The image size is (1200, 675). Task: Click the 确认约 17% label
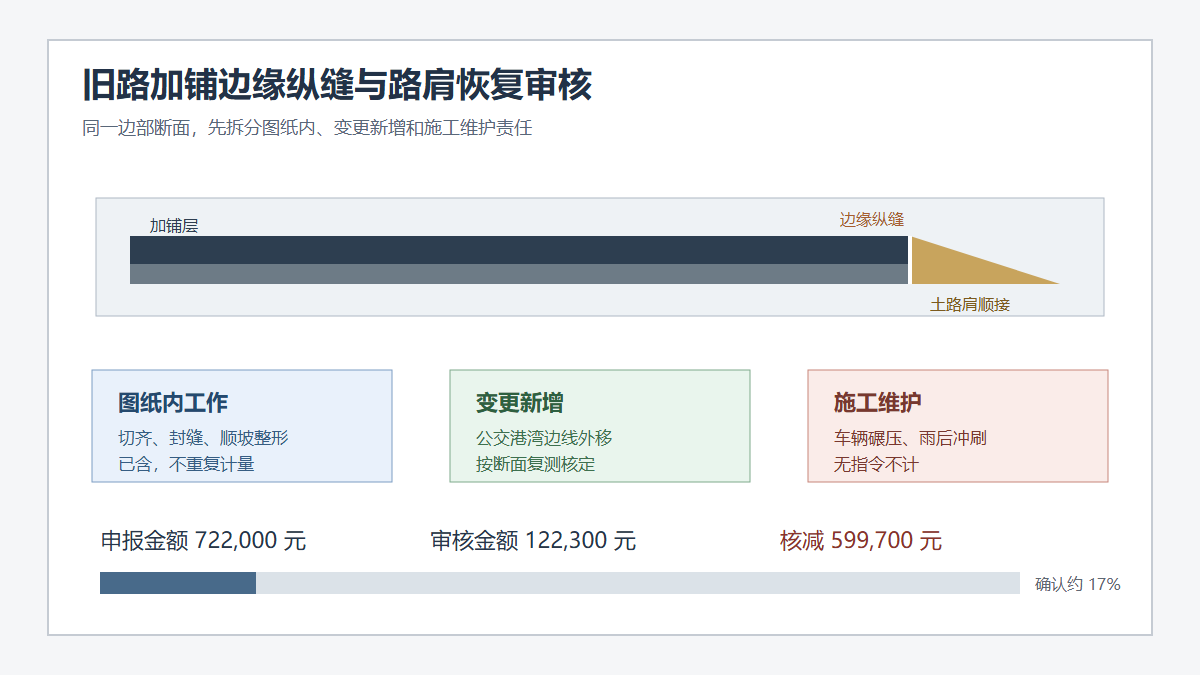[x=1078, y=584]
